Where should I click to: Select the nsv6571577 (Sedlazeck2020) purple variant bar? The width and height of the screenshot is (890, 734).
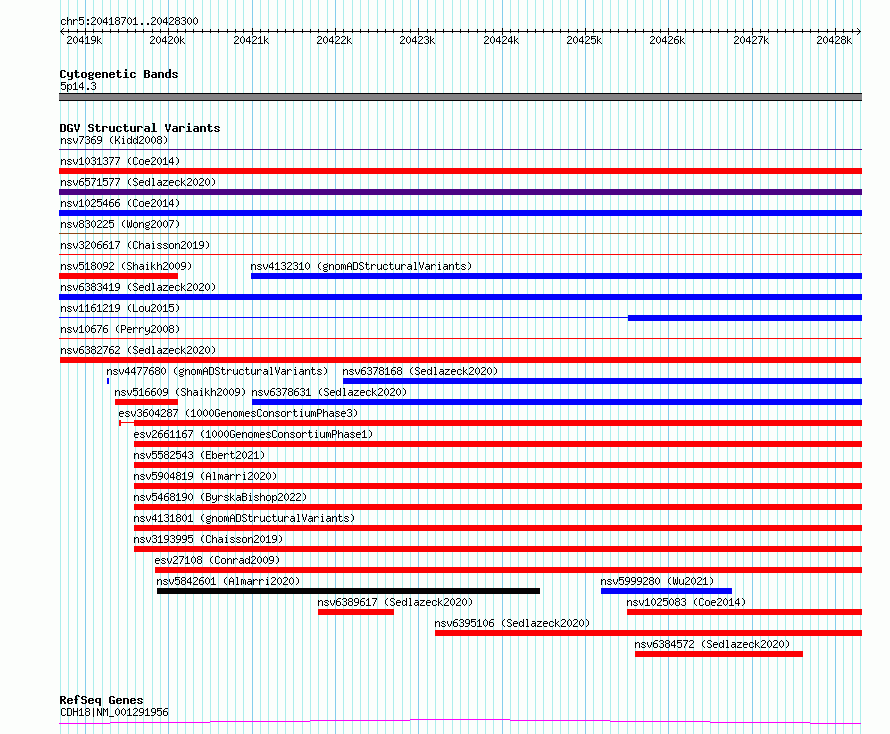point(460,192)
